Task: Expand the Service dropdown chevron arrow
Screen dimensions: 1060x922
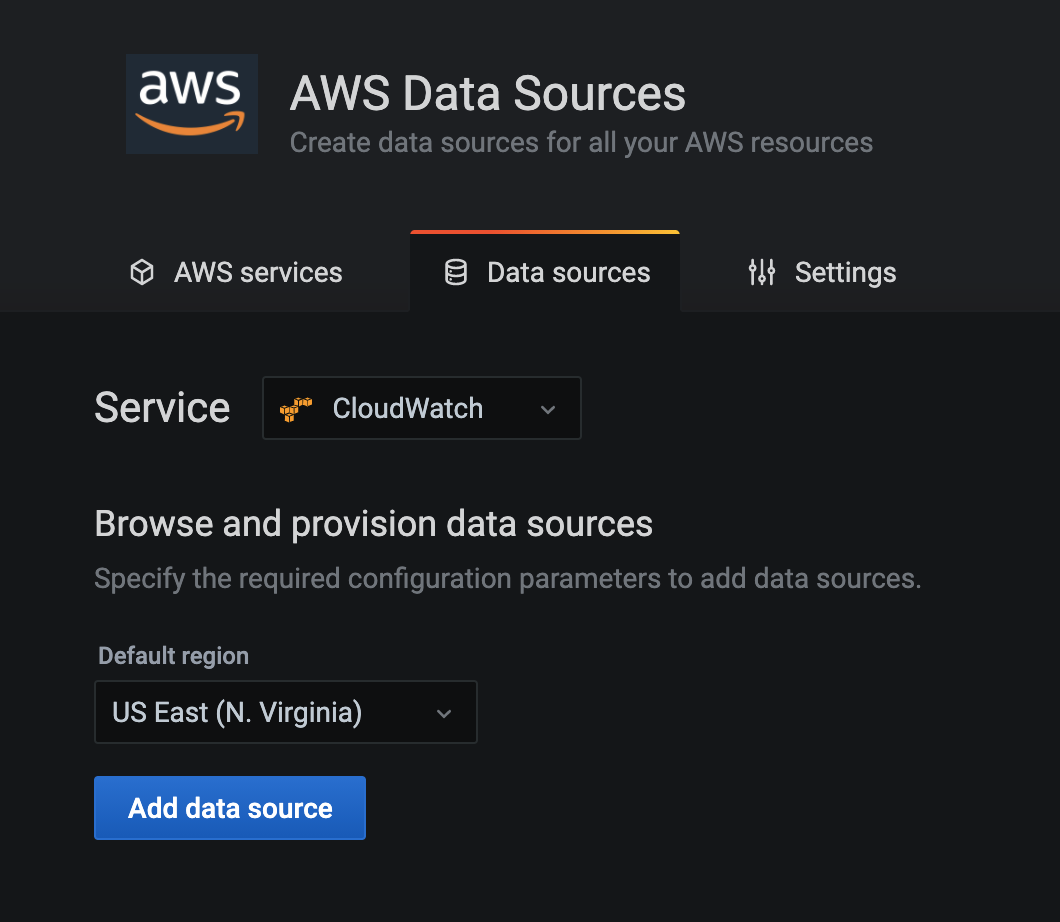Action: tap(547, 409)
